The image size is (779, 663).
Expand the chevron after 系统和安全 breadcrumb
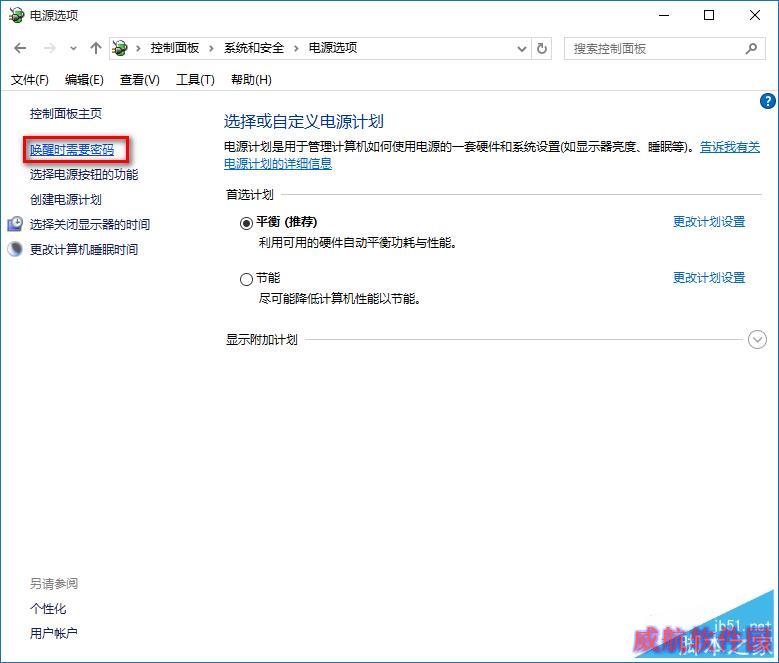pyautogui.click(x=296, y=49)
